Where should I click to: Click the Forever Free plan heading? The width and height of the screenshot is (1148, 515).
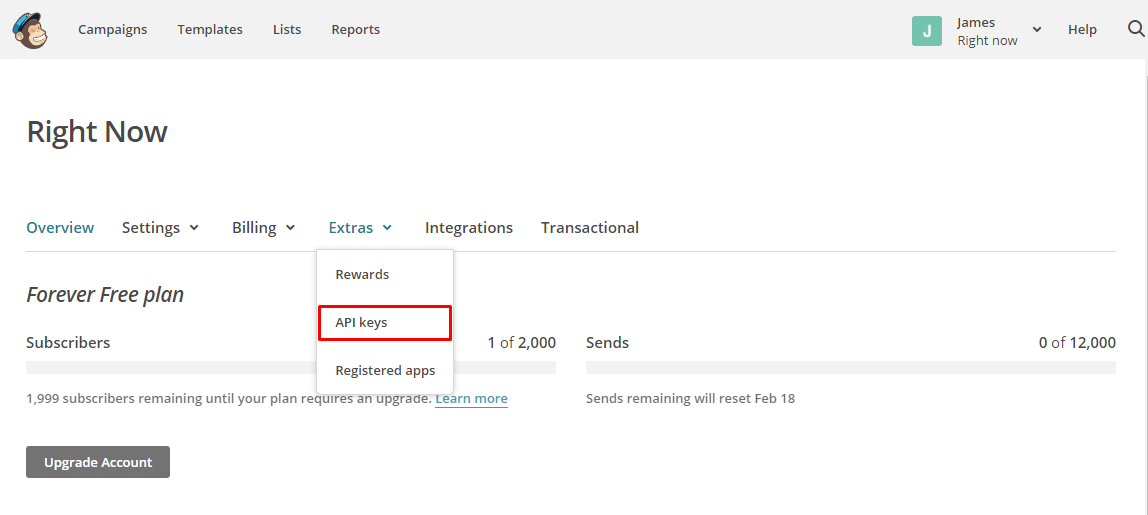point(105,295)
